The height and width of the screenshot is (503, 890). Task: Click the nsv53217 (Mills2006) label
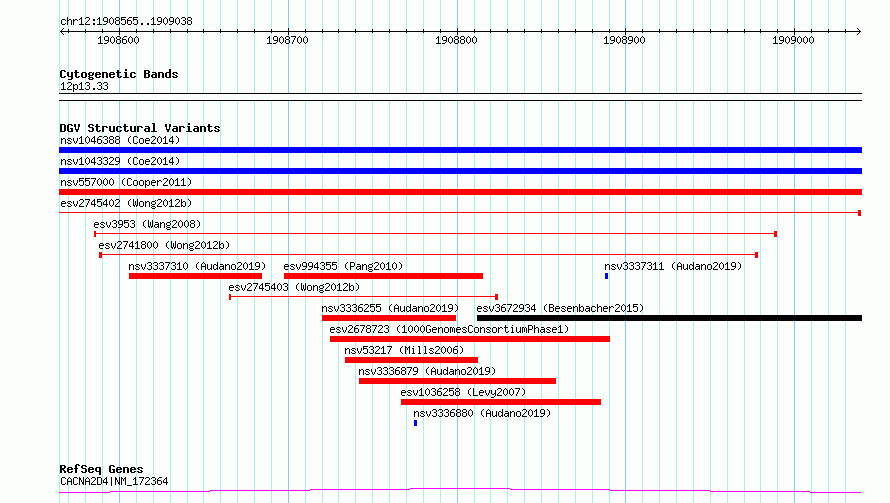pos(404,350)
